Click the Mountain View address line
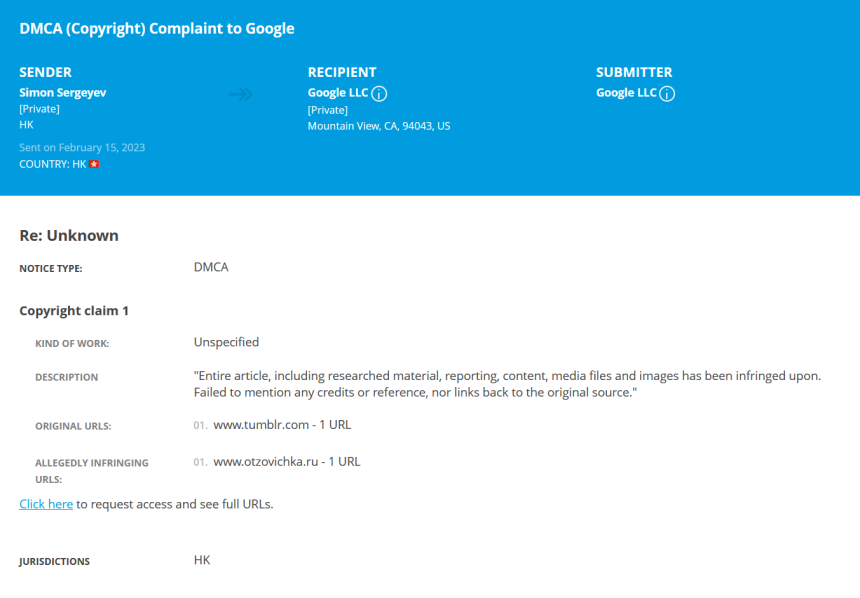860x598 pixels. tap(379, 126)
